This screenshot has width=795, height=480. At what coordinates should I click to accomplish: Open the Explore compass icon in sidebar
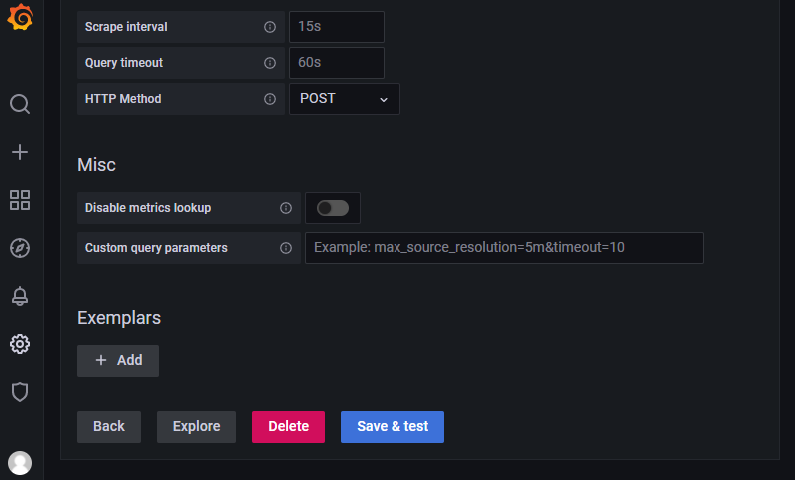[20, 248]
